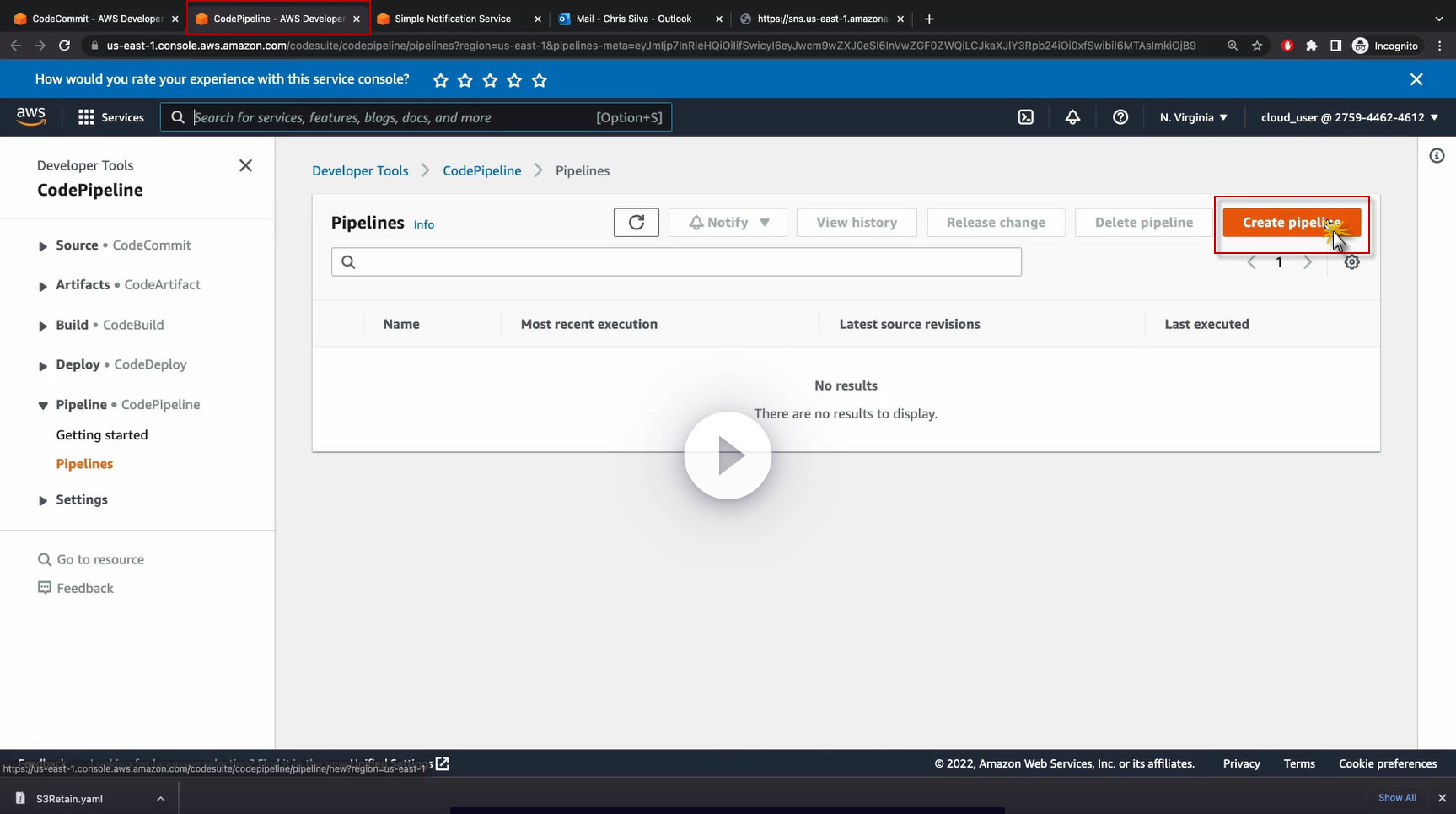Open the Services grid menu
The height and width of the screenshot is (814, 1456).
[110, 117]
